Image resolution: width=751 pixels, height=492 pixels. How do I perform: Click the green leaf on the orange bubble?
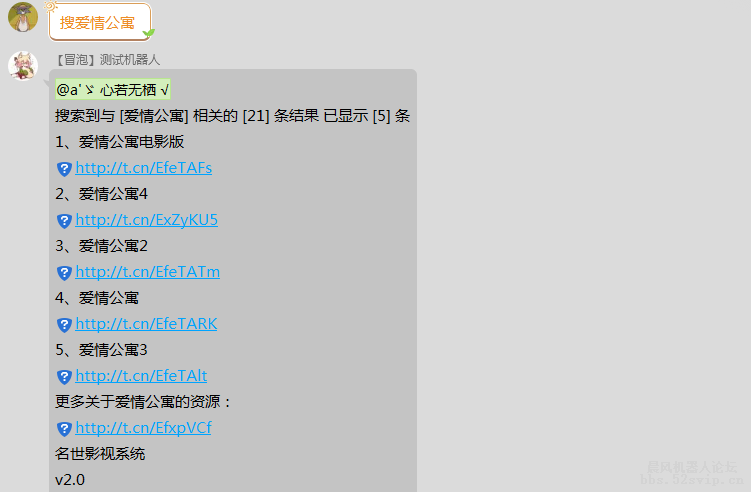coord(149,33)
